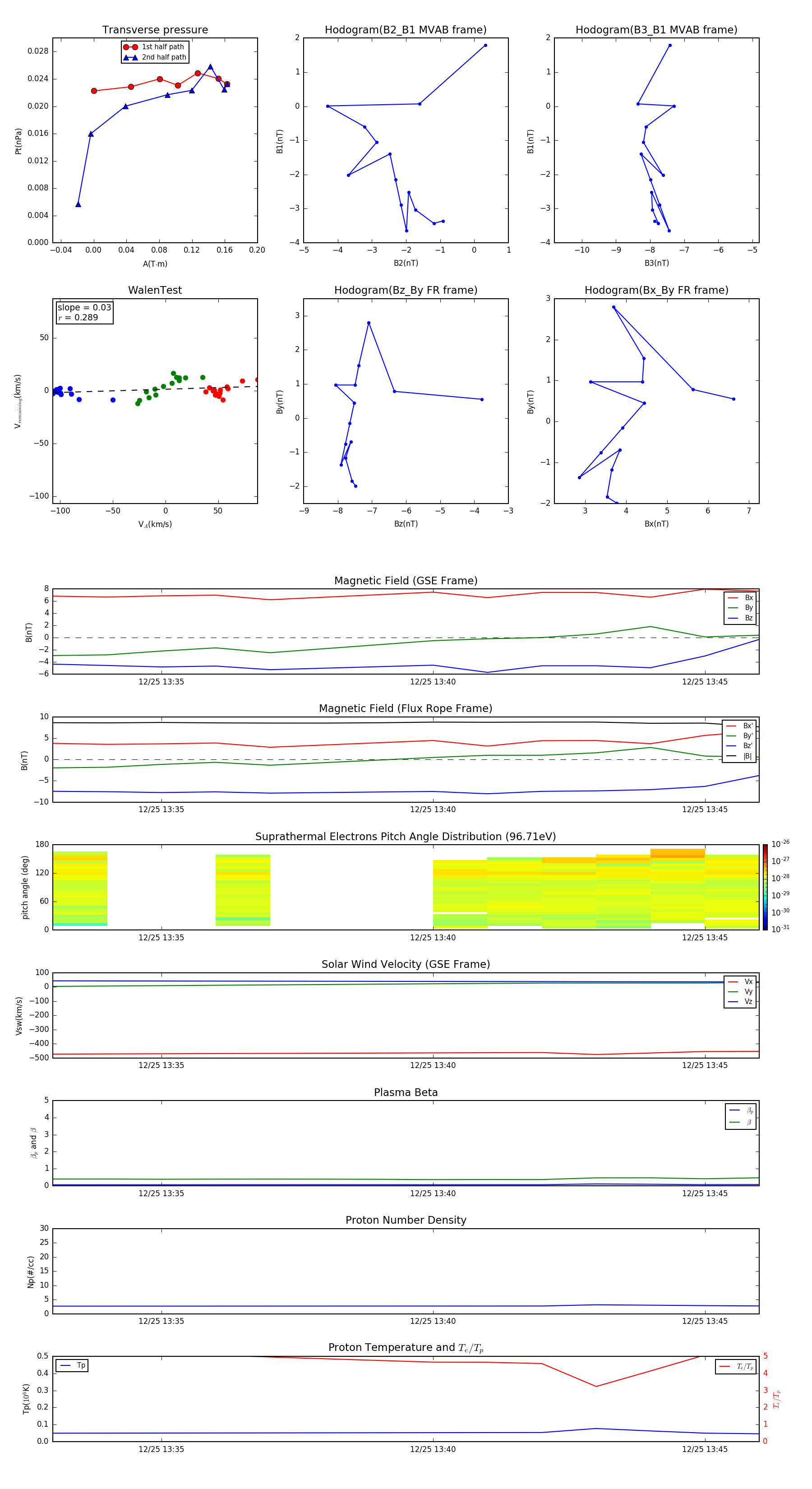Click the pitch angle rainbow colorbar
The width and height of the screenshot is (812, 1489).
tap(765, 887)
